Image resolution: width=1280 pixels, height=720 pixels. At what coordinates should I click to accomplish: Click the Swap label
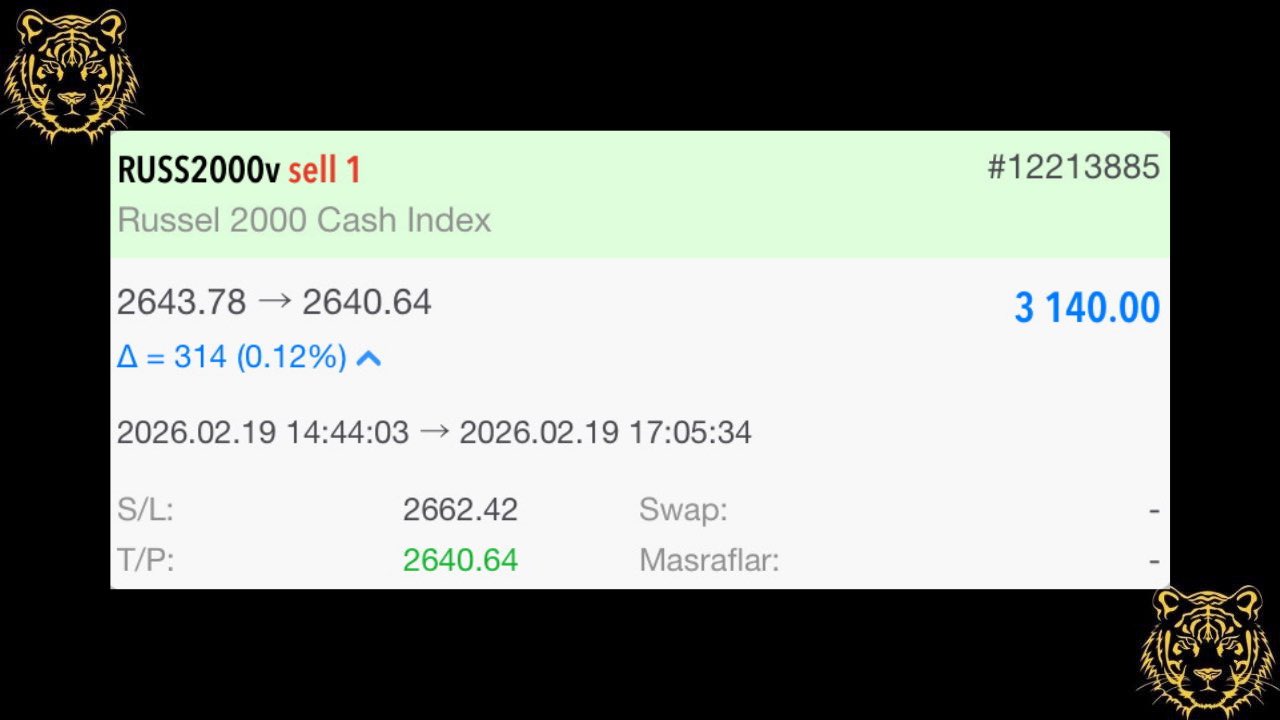pyautogui.click(x=683, y=510)
